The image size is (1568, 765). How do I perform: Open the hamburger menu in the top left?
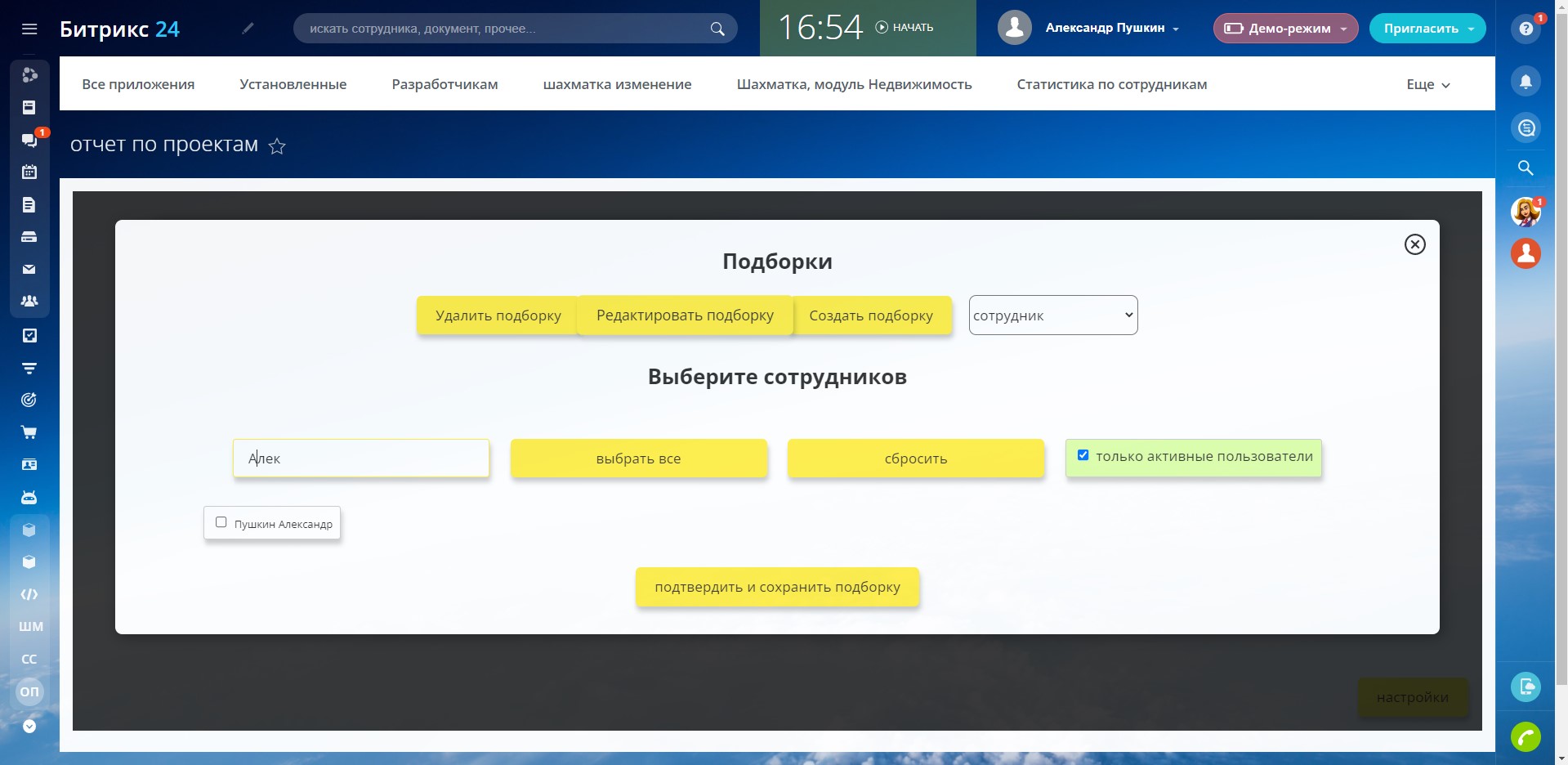[29, 29]
